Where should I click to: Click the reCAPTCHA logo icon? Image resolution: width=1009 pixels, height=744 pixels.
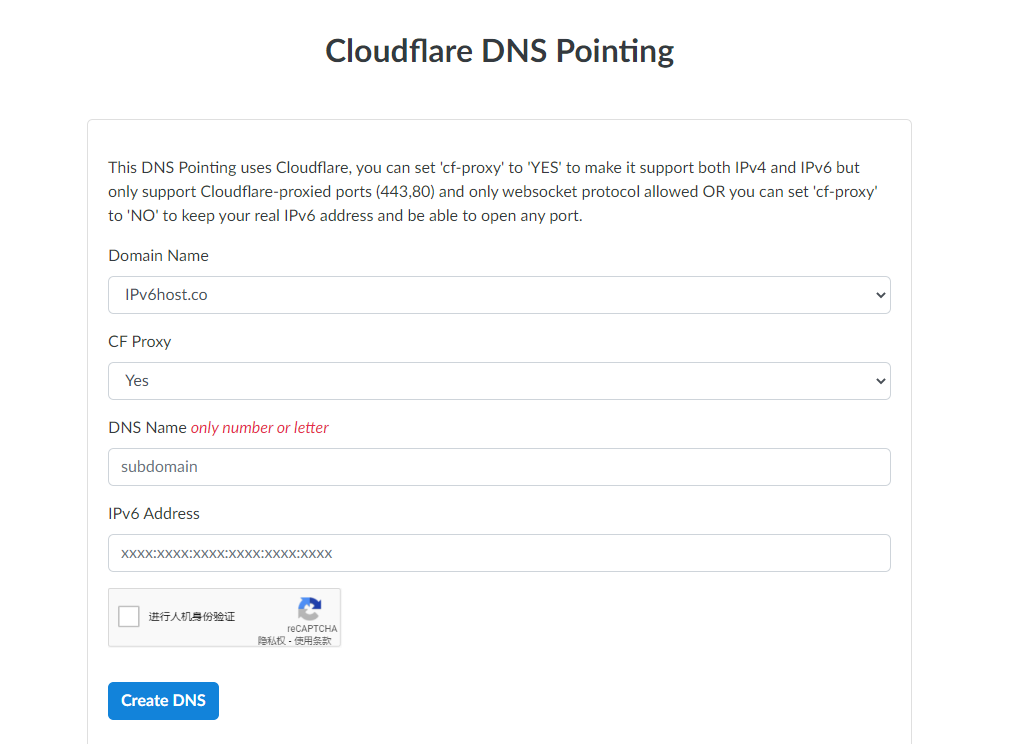tap(310, 609)
